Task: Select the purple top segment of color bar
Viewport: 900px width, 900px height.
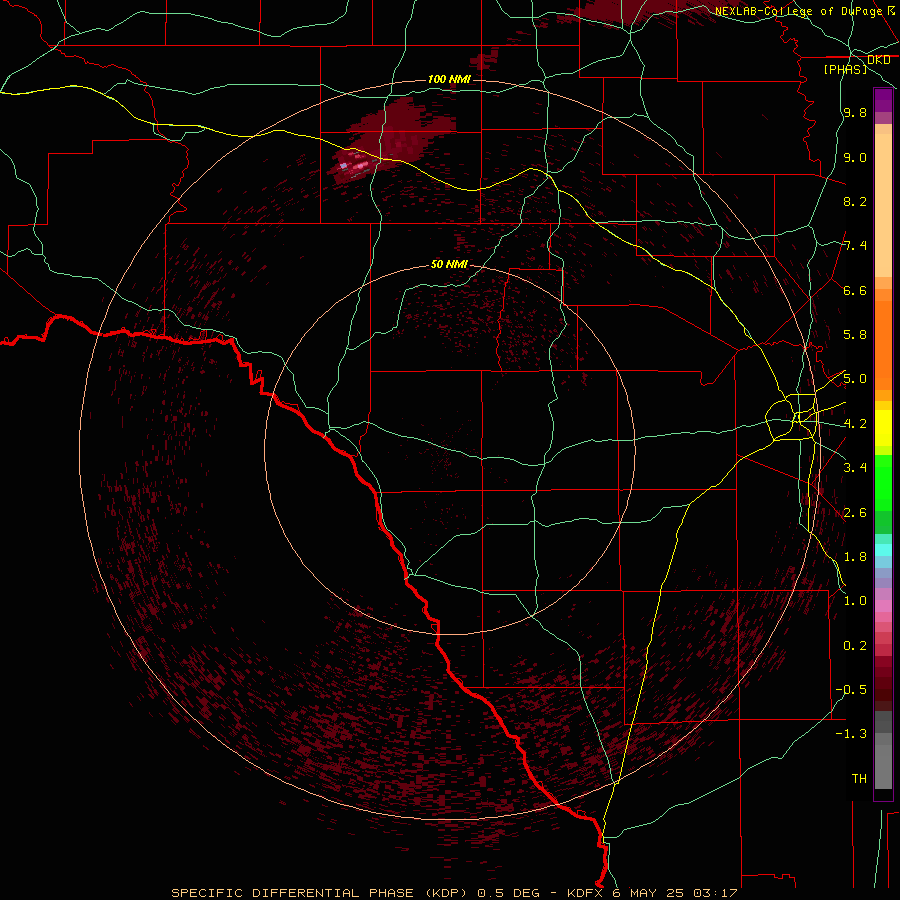Action: (883, 100)
